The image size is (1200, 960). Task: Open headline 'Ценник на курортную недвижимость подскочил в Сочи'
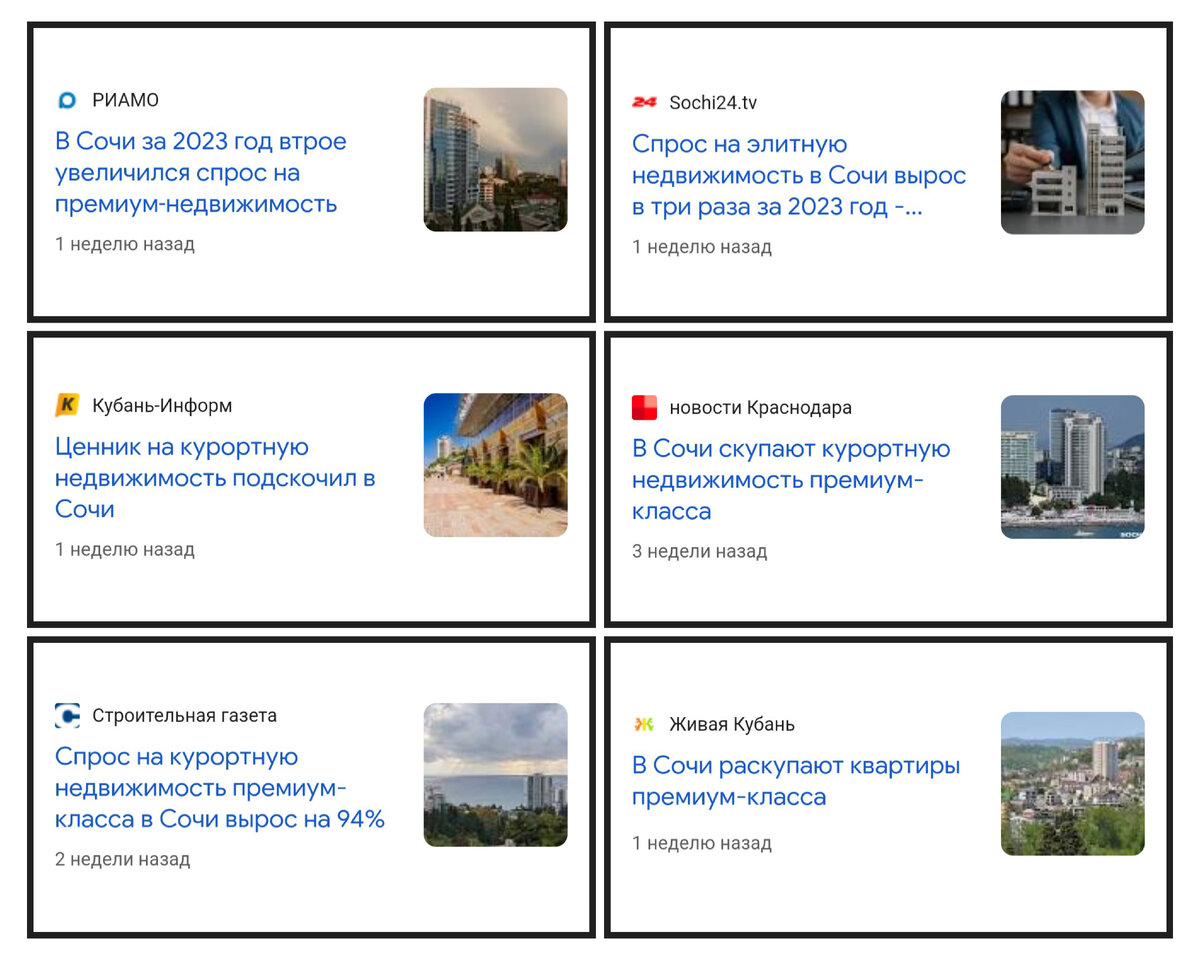tap(215, 478)
